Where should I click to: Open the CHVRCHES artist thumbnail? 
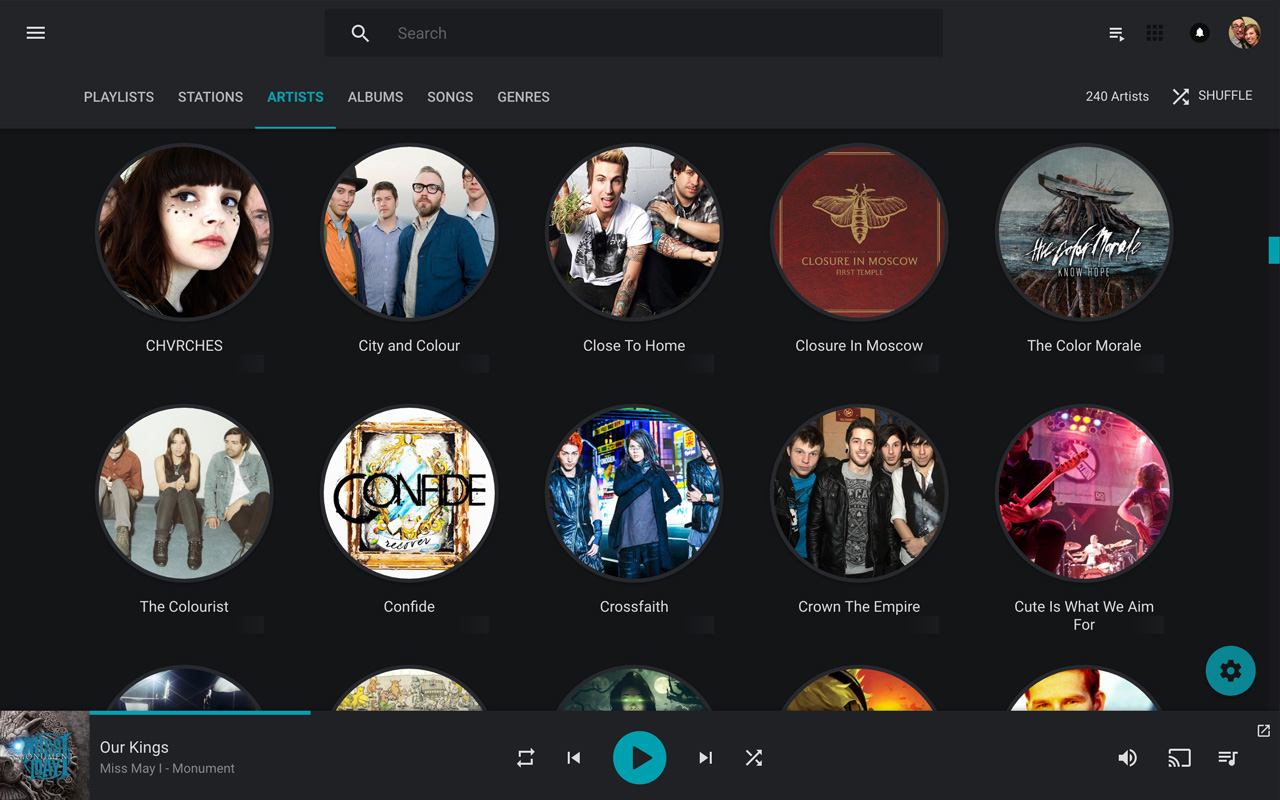[184, 232]
